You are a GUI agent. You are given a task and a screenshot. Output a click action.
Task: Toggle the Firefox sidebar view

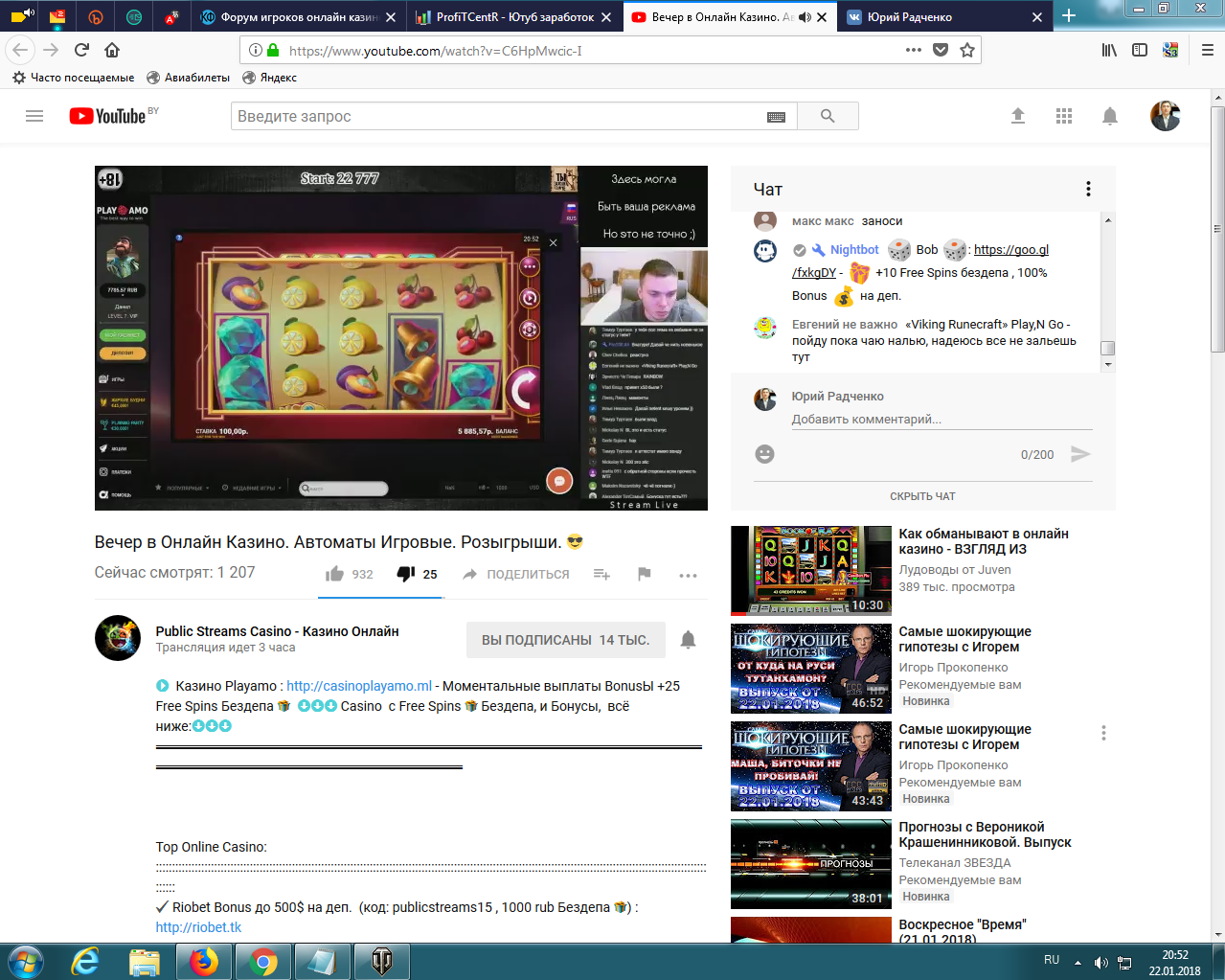tap(1140, 50)
